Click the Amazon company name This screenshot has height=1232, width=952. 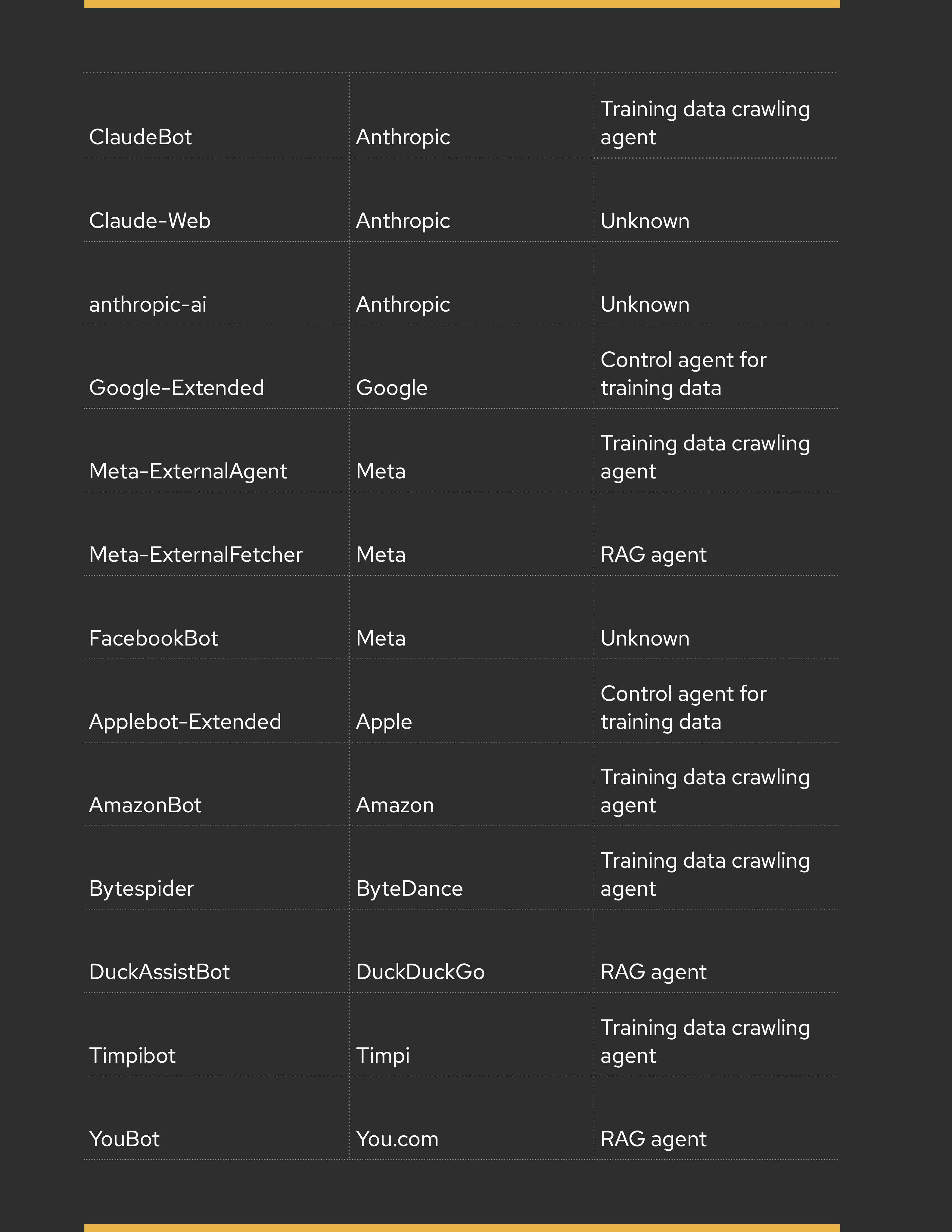pyautogui.click(x=395, y=805)
